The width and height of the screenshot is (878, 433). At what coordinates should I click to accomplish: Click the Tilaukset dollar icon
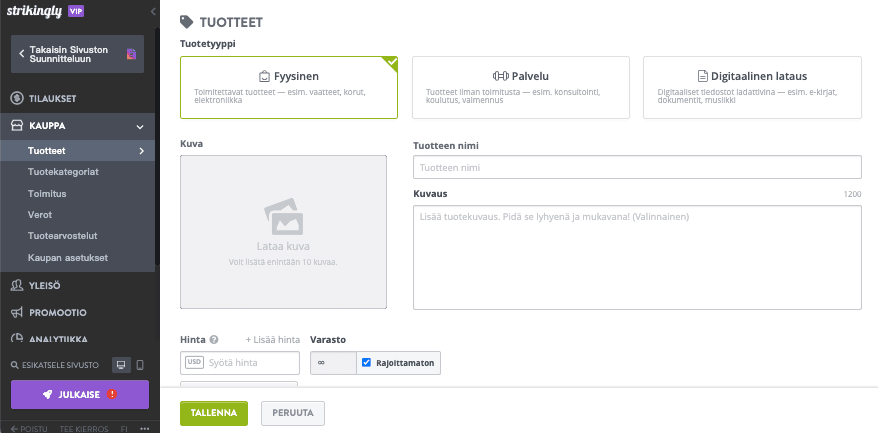tap(17, 98)
